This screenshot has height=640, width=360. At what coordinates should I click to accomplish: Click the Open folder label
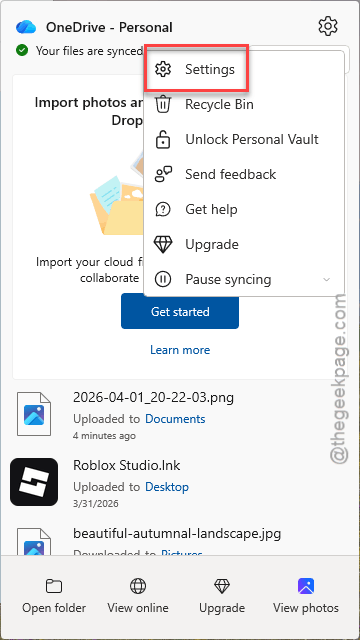54,608
